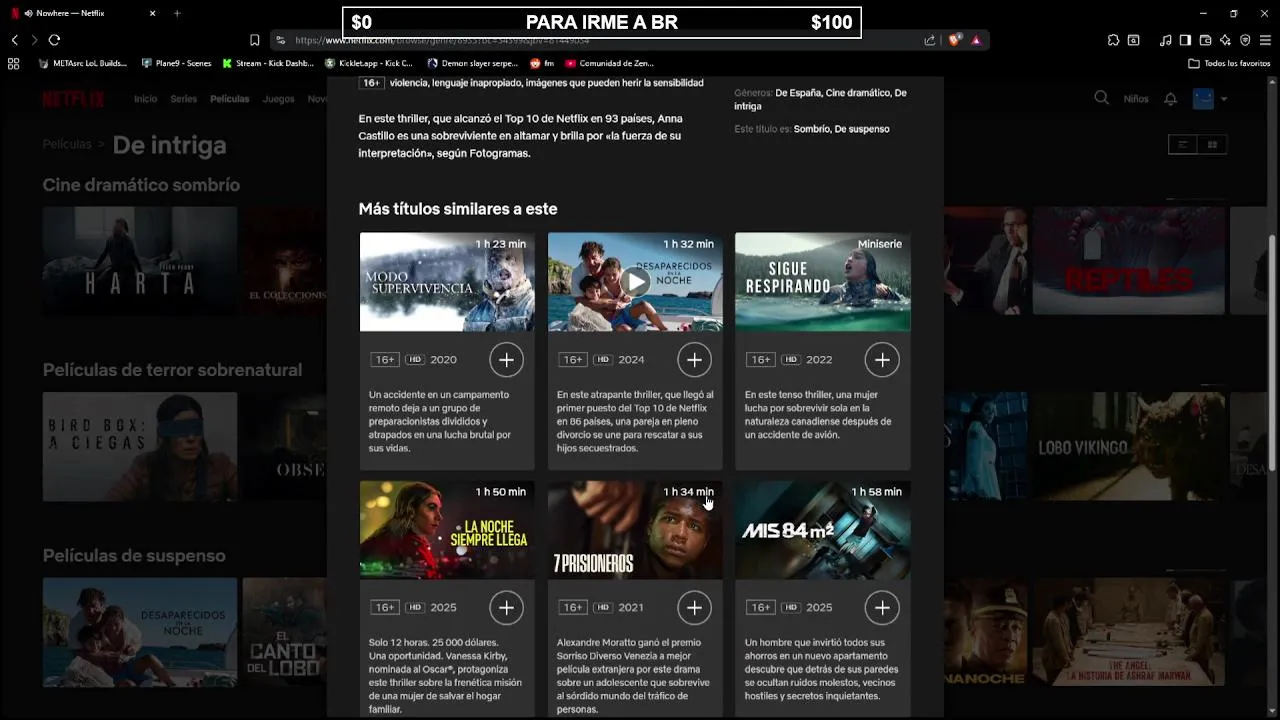Open Bird Box: A ciegas thumbnail

pyautogui.click(x=140, y=446)
